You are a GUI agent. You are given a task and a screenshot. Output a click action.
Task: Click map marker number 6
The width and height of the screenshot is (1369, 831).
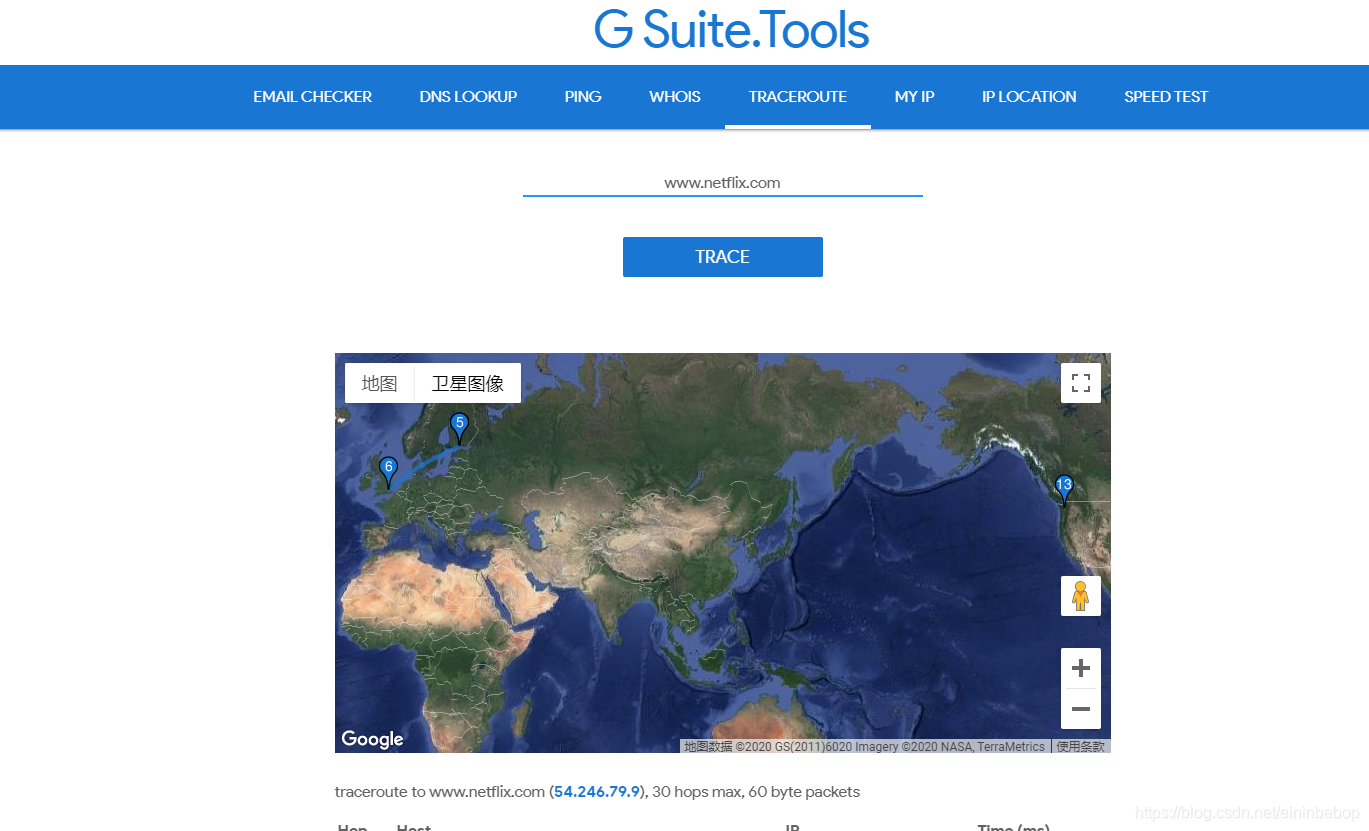[388, 471]
